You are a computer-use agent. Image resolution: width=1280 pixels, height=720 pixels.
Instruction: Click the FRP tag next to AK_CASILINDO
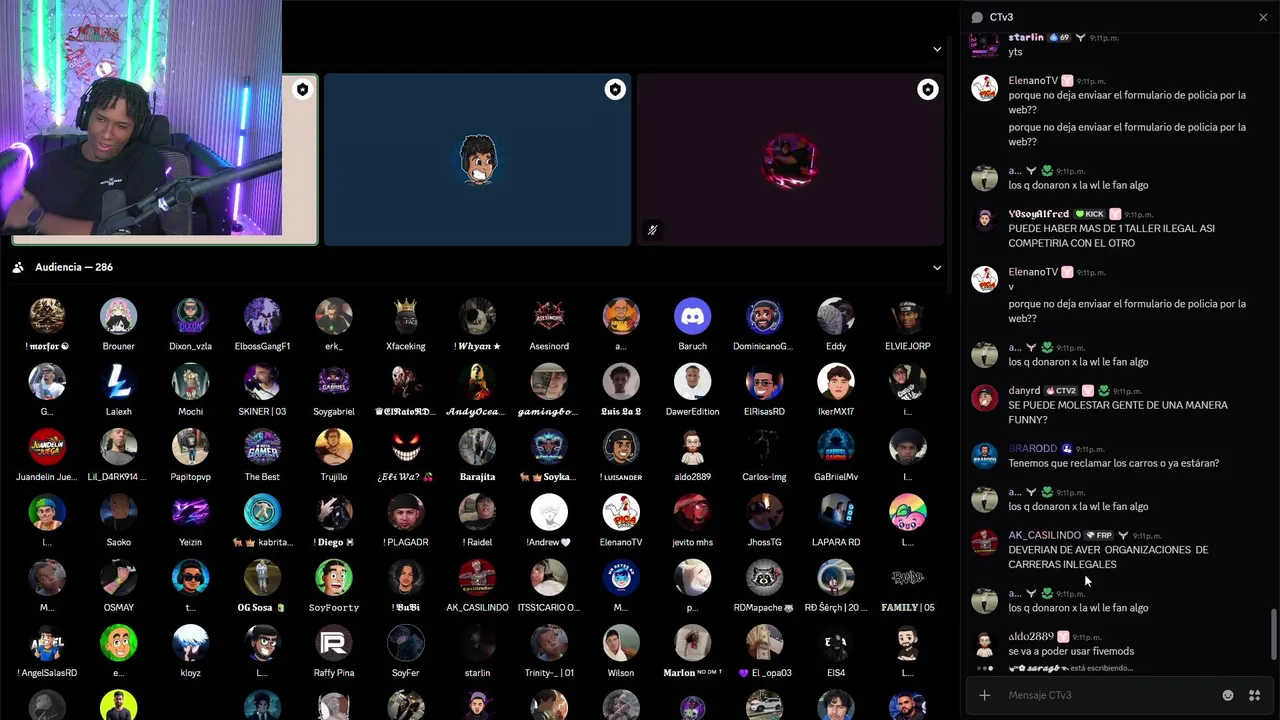(x=1100, y=536)
